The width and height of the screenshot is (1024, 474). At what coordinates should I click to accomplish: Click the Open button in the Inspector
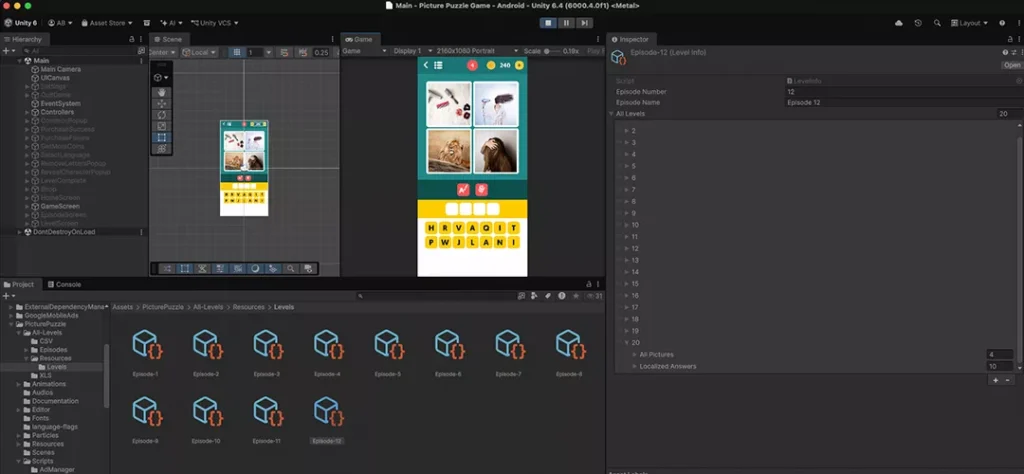pos(1012,65)
